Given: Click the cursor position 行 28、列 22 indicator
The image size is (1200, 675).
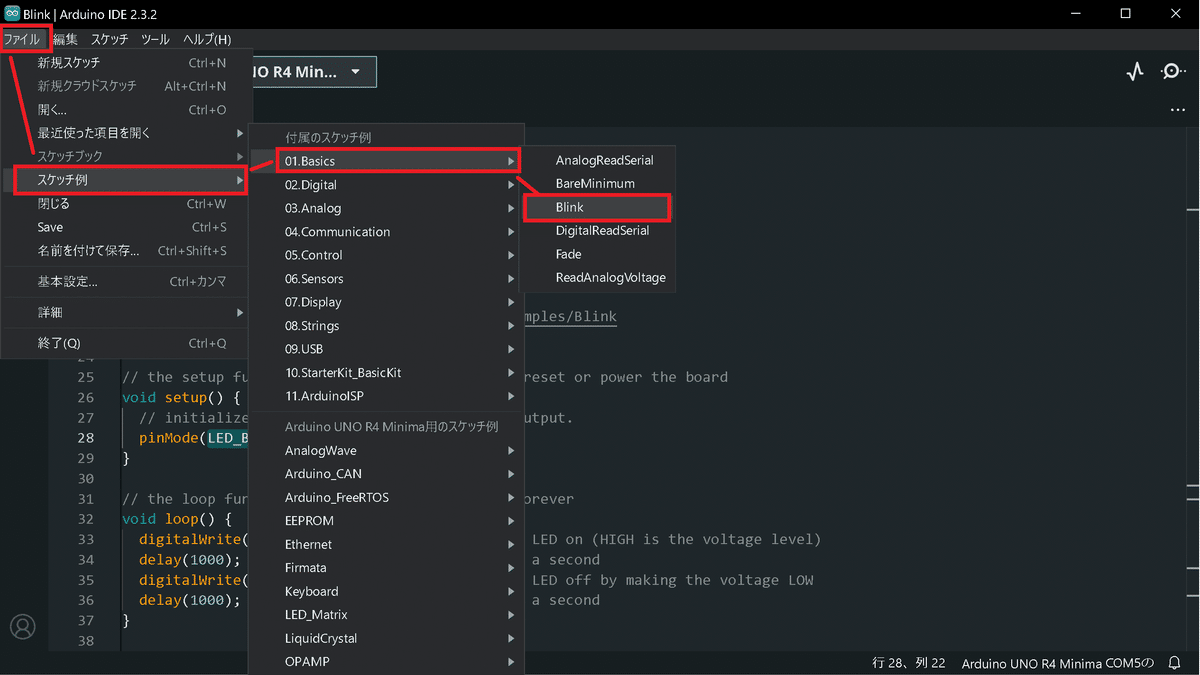Looking at the screenshot, I should 908,663.
